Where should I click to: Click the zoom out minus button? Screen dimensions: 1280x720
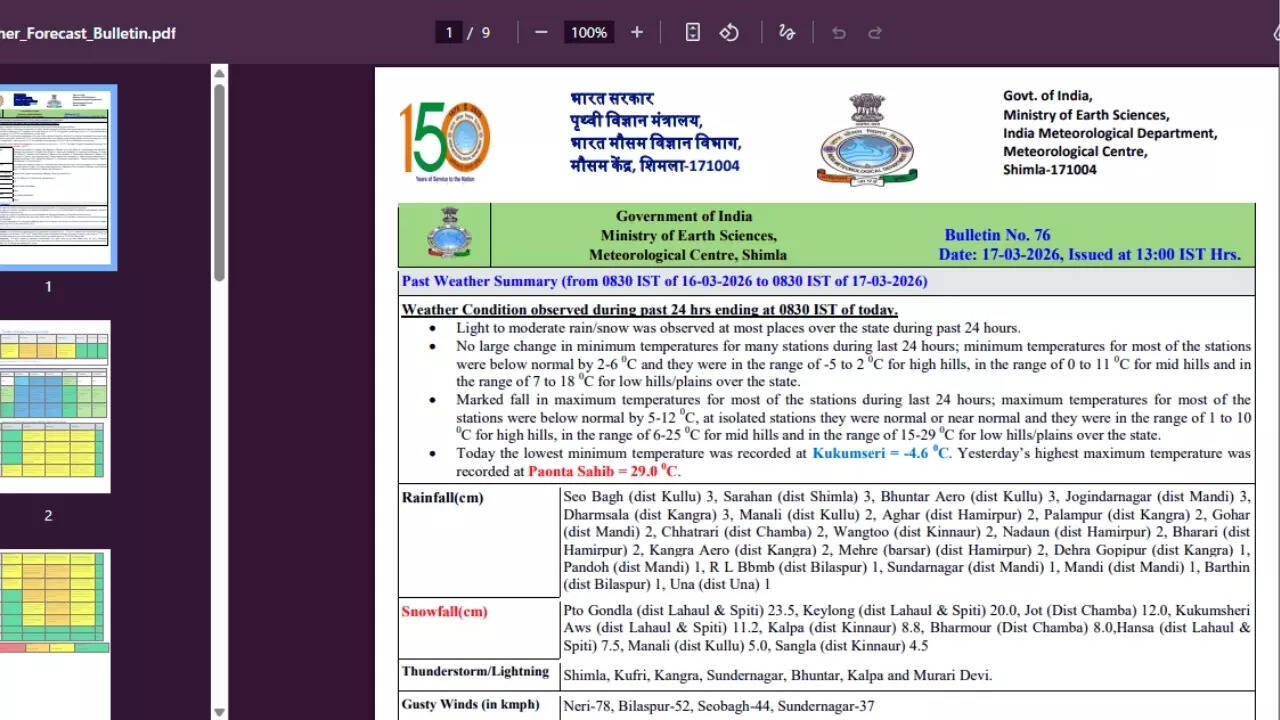(541, 33)
